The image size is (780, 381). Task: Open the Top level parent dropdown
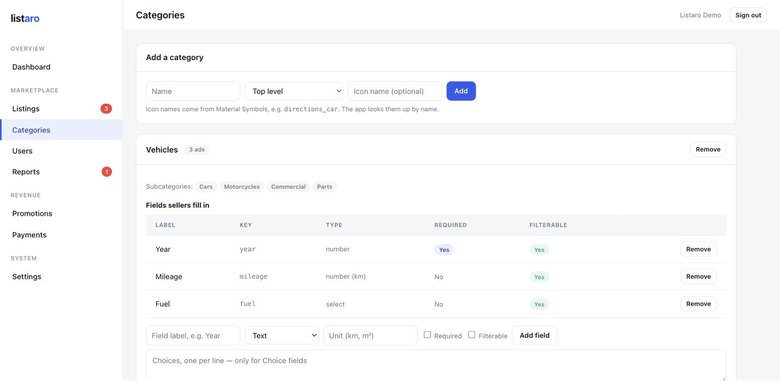(x=294, y=91)
